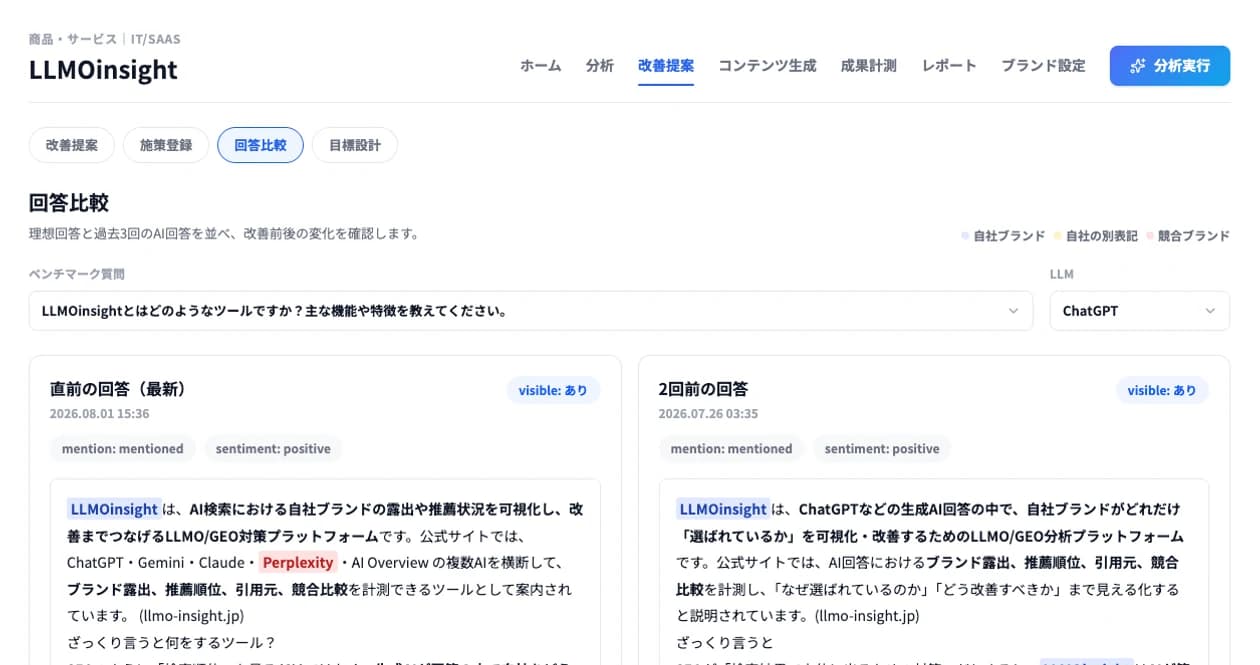Click the 回答比較 page heading

[x=69, y=203]
